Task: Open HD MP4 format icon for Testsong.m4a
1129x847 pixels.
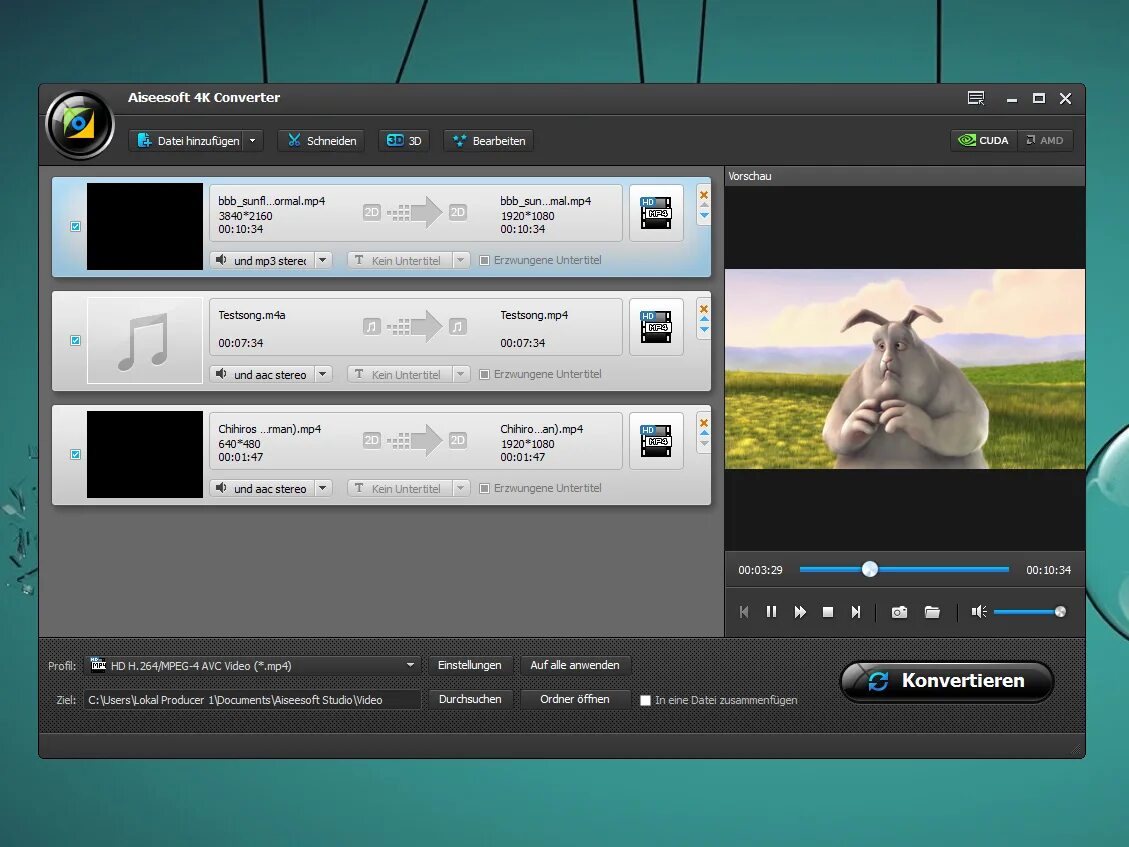Action: (656, 327)
